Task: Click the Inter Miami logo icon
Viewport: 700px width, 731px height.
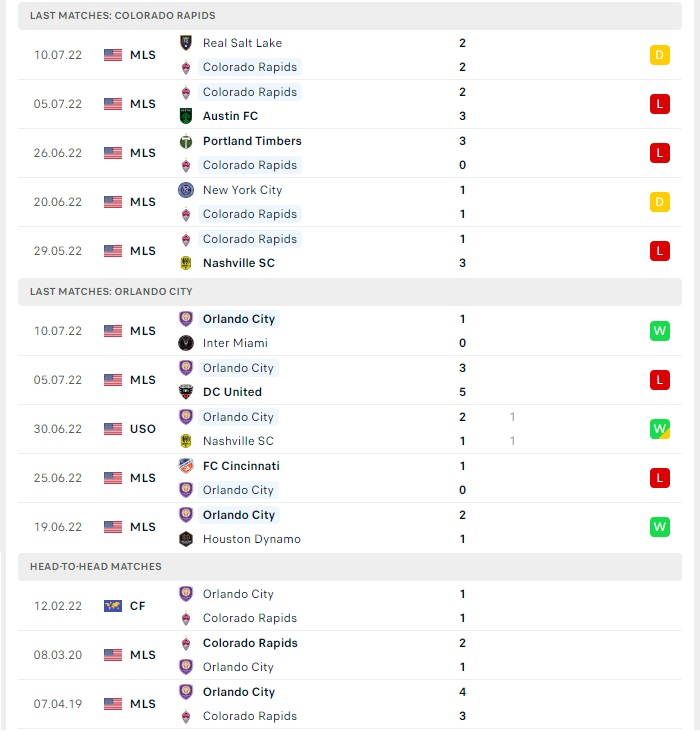Action: [x=186, y=343]
